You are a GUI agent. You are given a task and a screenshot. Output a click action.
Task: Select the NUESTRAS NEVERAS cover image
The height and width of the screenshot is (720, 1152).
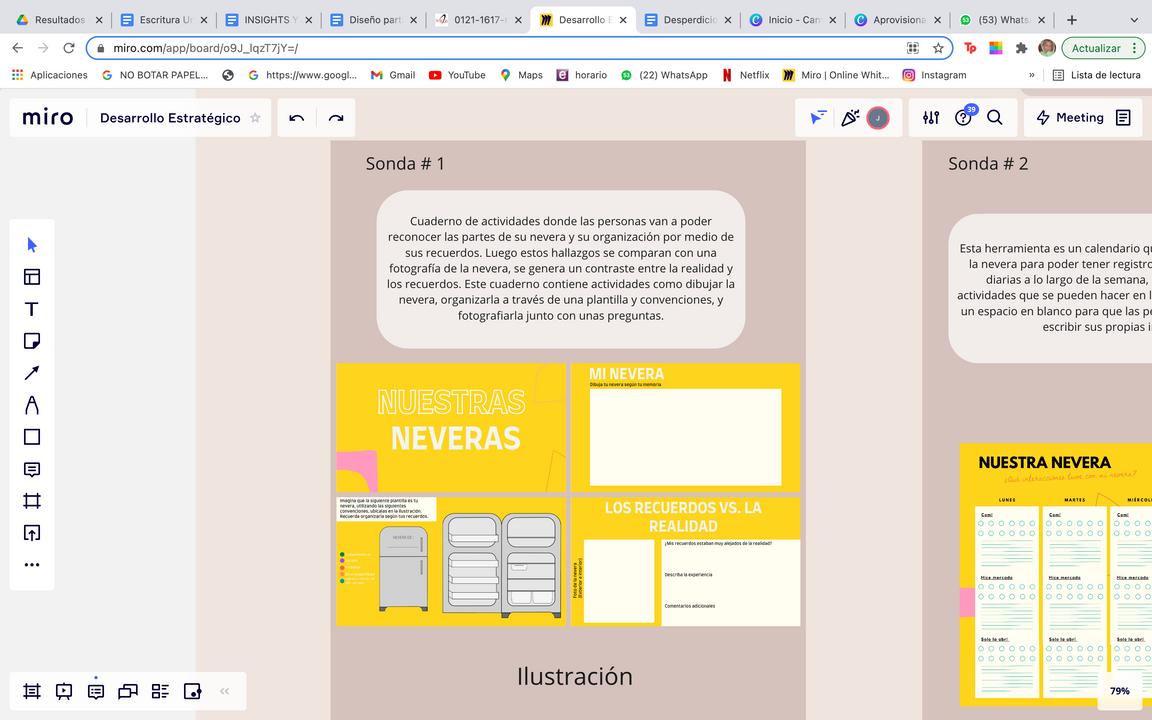(451, 427)
